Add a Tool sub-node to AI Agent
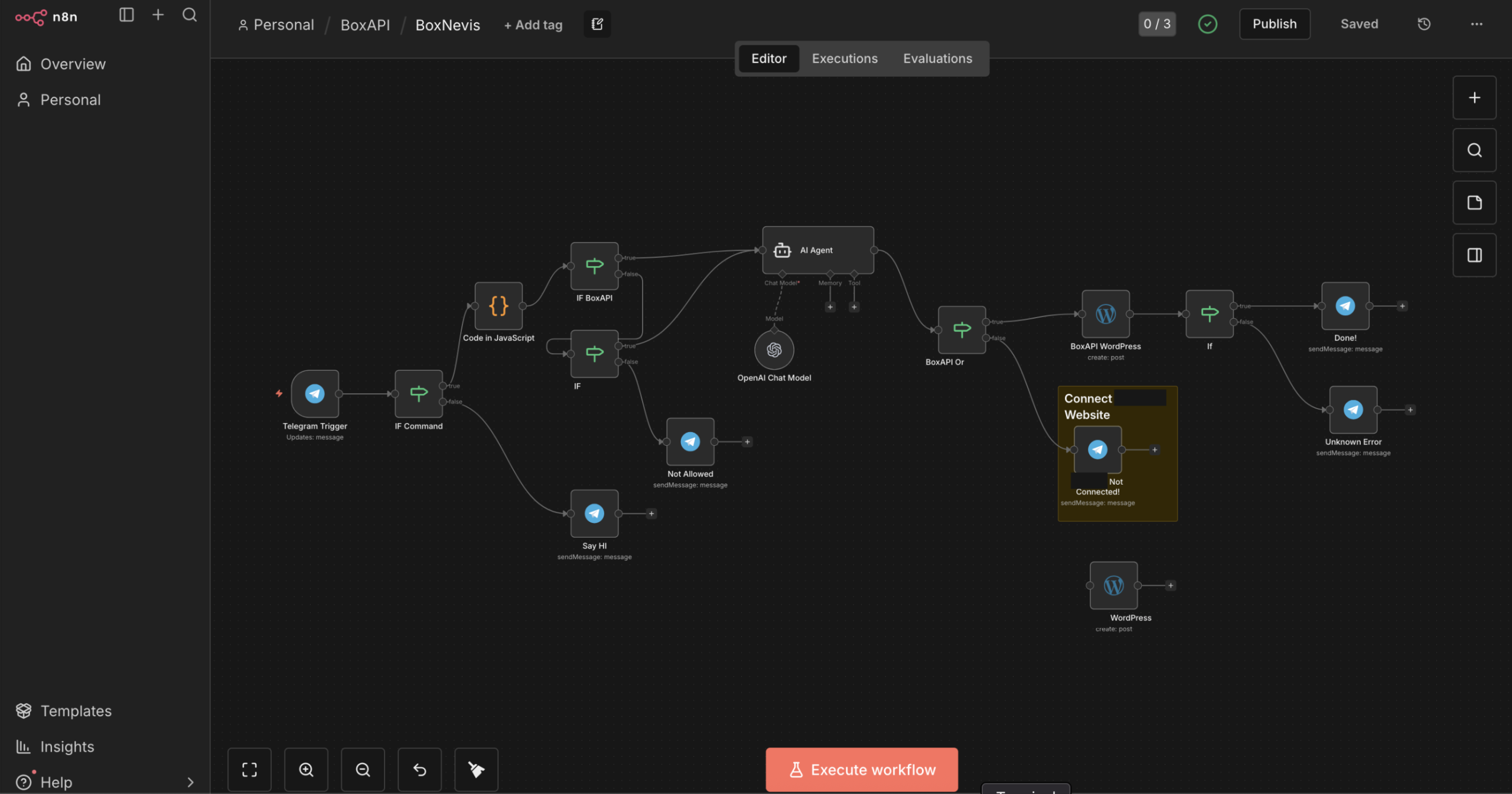The height and width of the screenshot is (794, 1512). pos(854,307)
